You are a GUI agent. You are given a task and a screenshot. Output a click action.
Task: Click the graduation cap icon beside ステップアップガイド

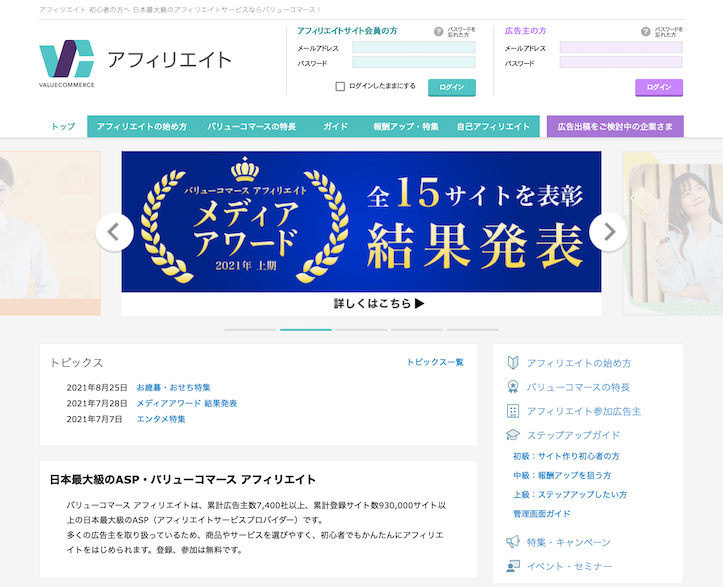coord(513,435)
